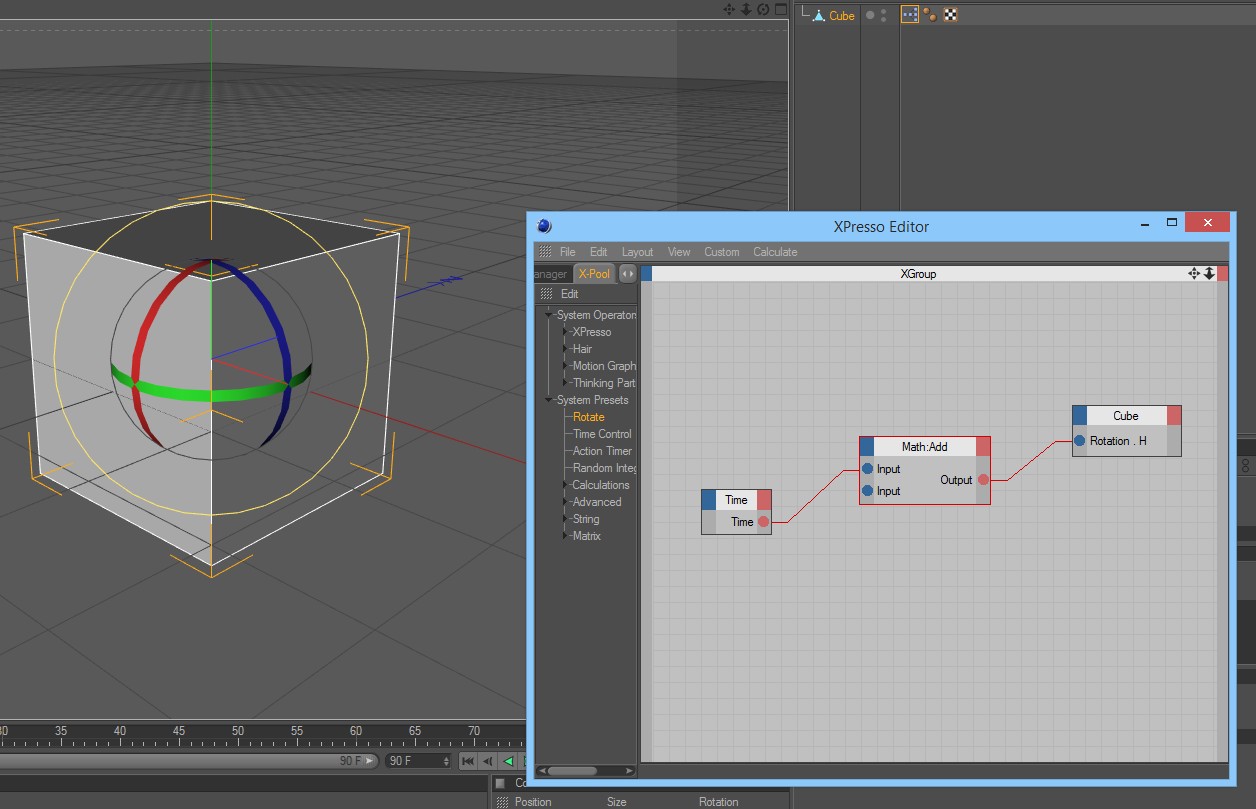Click the XGroup pan arrows icon

pyautogui.click(x=1193, y=274)
